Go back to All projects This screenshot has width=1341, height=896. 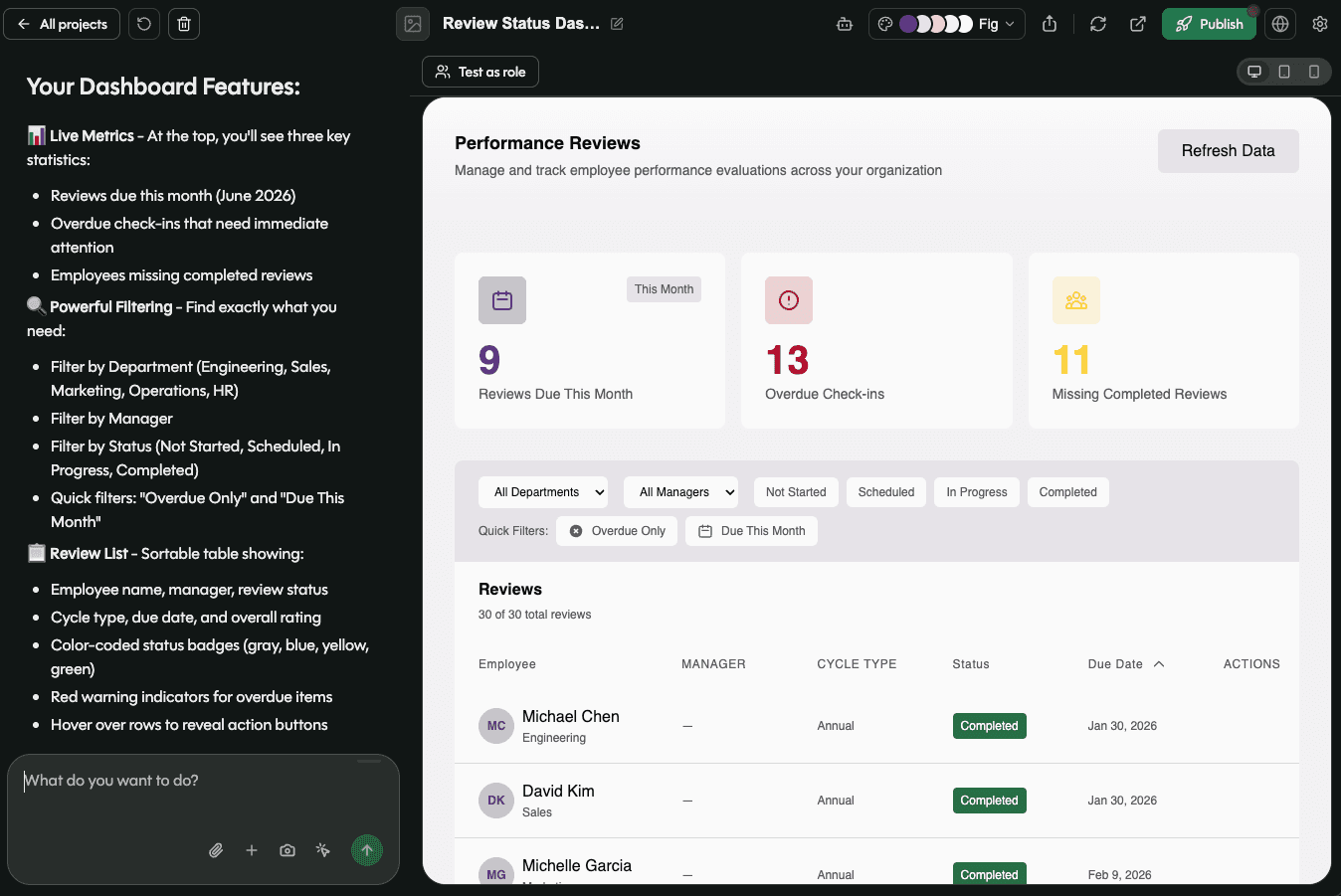point(62,24)
